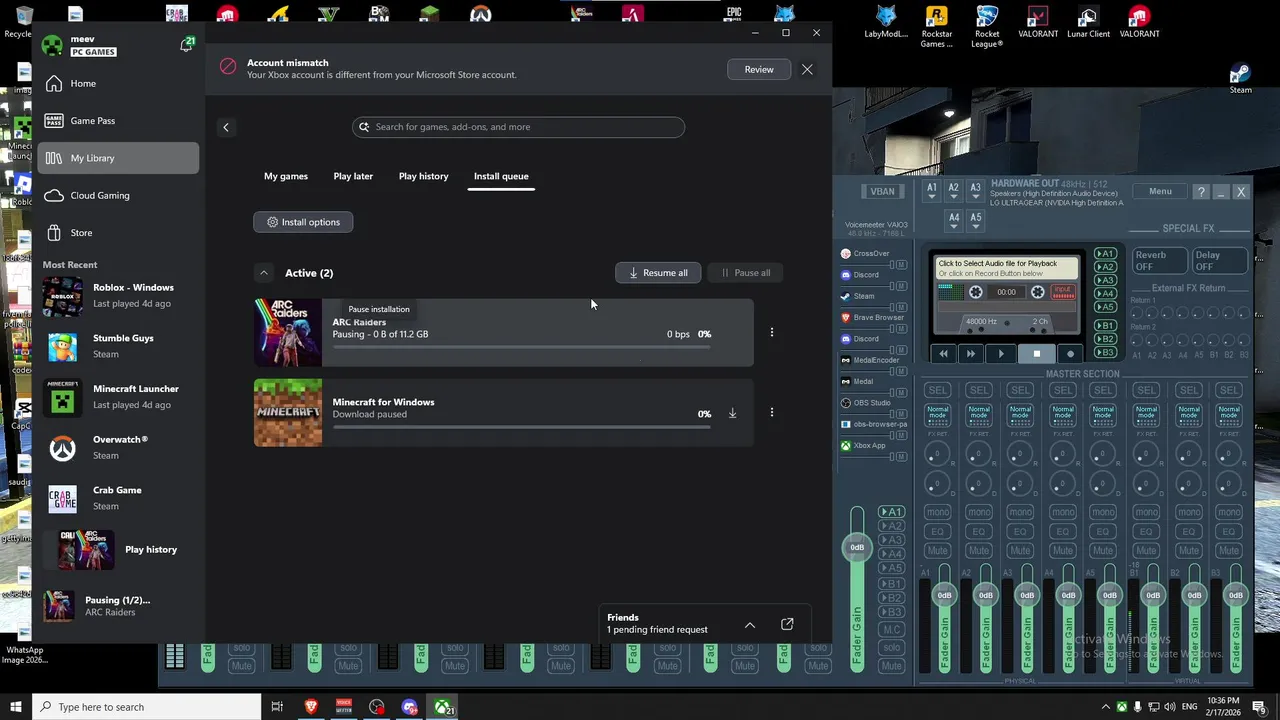The height and width of the screenshot is (720, 1280).
Task: Toggle cassette output A1 in Voicemeeter
Action: point(1105,254)
